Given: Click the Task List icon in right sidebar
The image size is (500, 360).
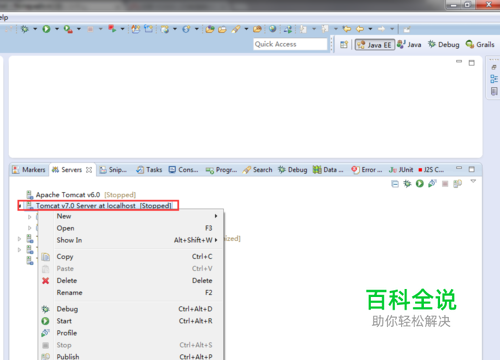Looking at the screenshot, I should [494, 91].
